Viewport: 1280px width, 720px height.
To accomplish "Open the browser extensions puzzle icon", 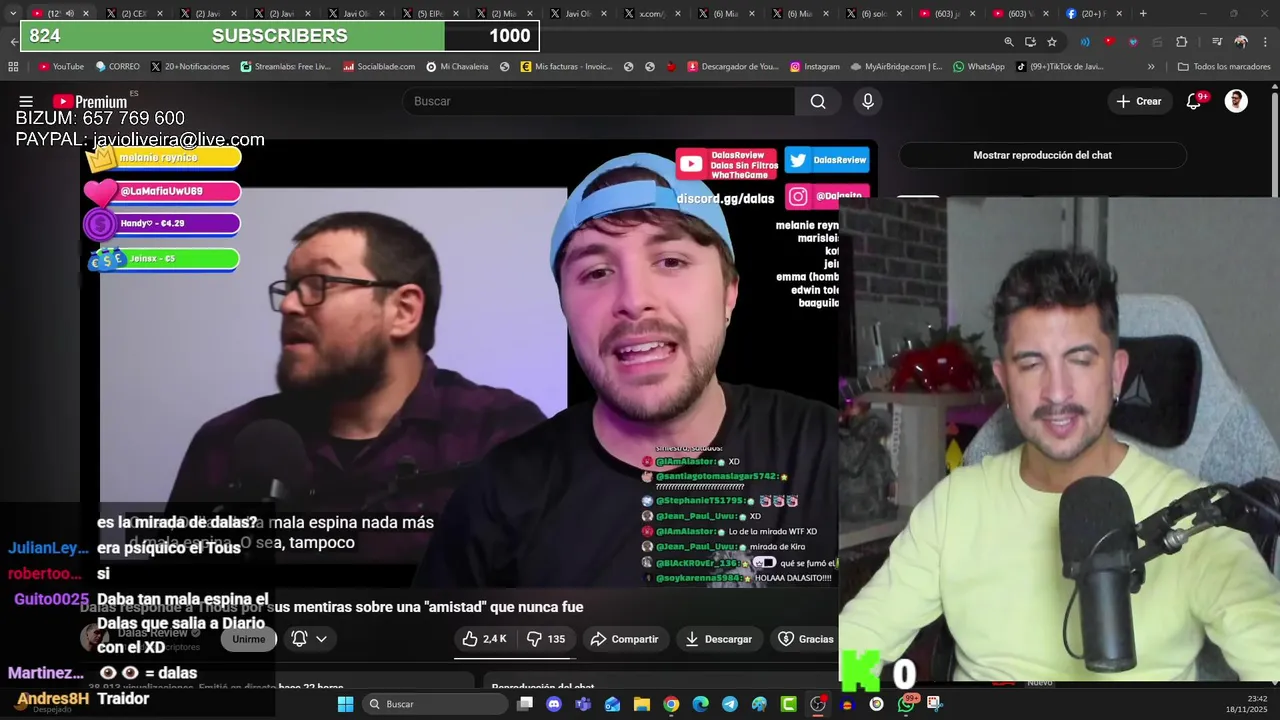I will tap(1181, 41).
